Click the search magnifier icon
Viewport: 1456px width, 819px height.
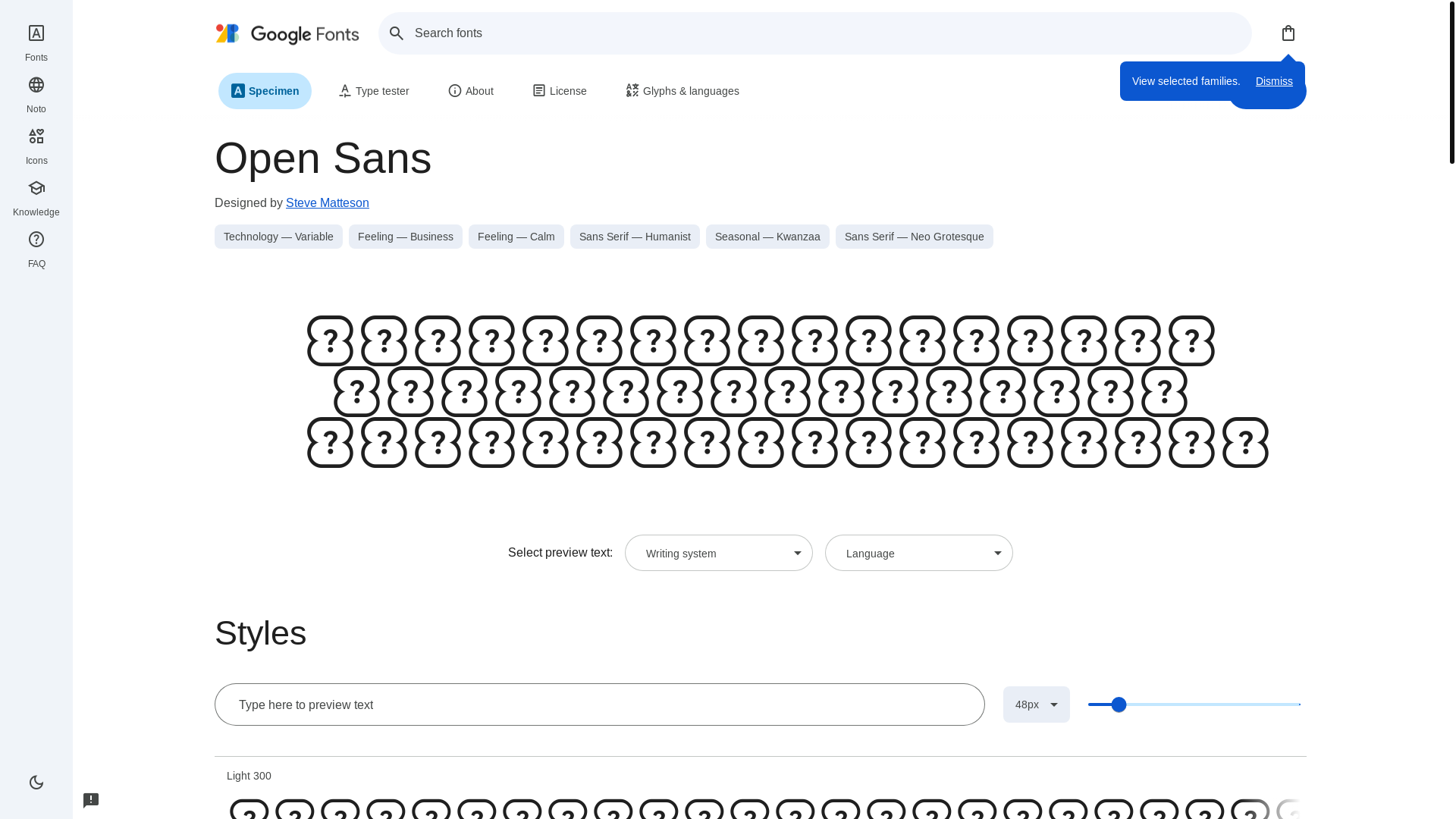[397, 33]
